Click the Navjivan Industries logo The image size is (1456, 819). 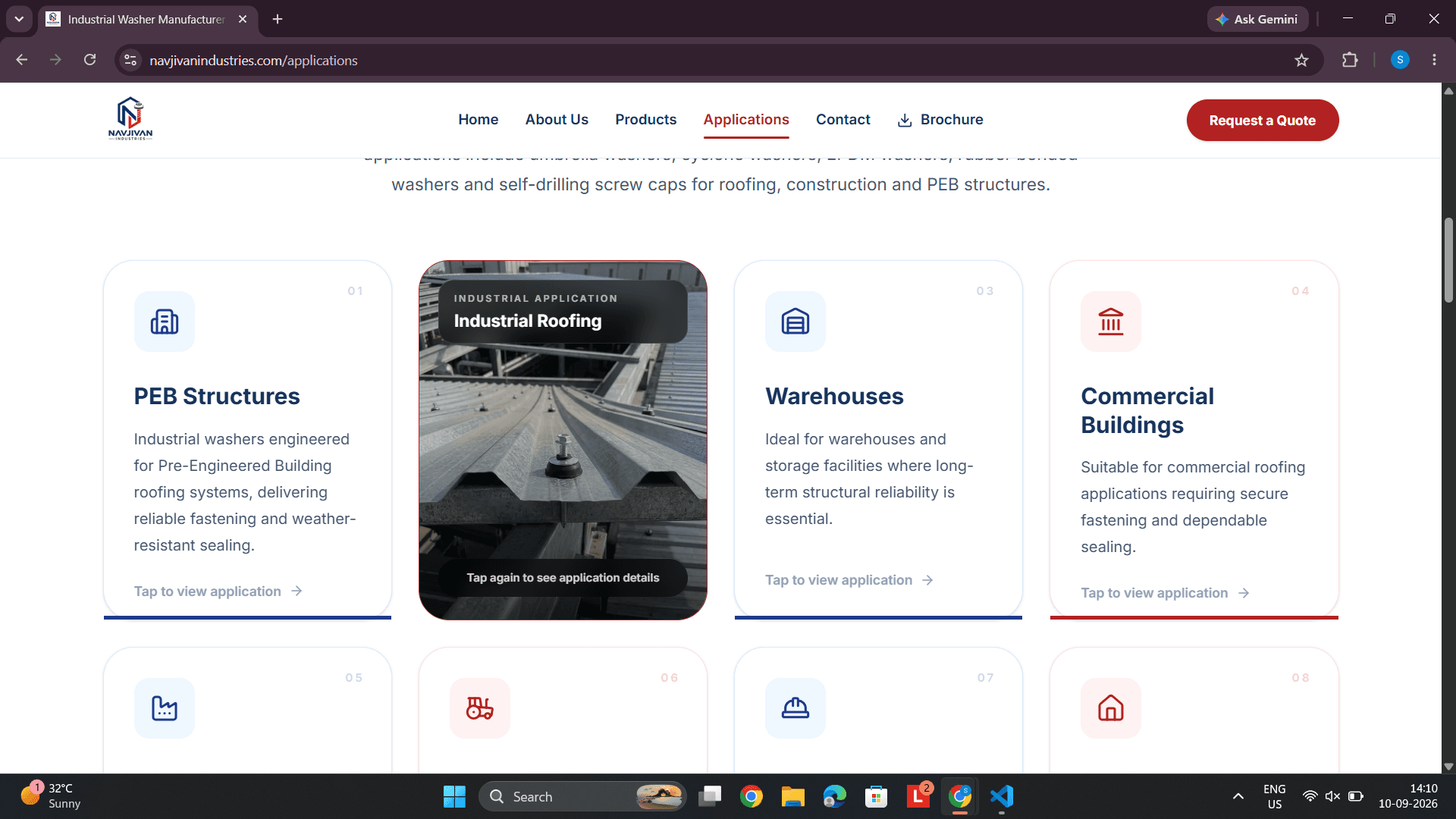coord(130,119)
